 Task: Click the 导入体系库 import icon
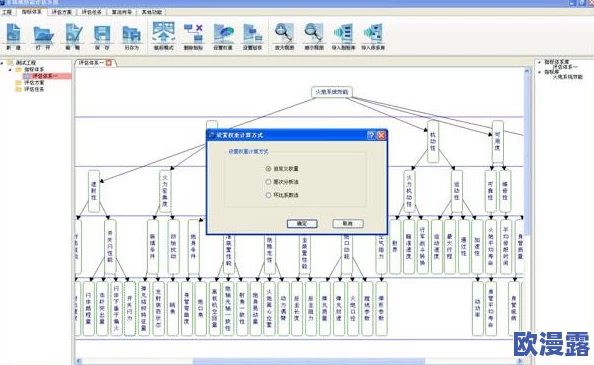click(373, 33)
